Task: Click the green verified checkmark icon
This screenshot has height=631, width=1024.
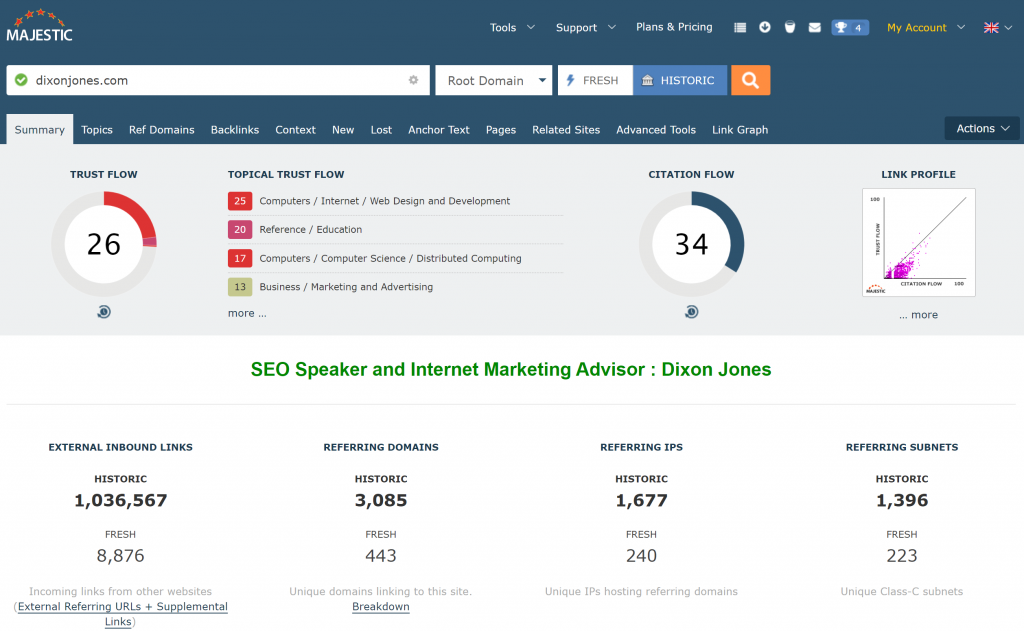Action: [21, 80]
